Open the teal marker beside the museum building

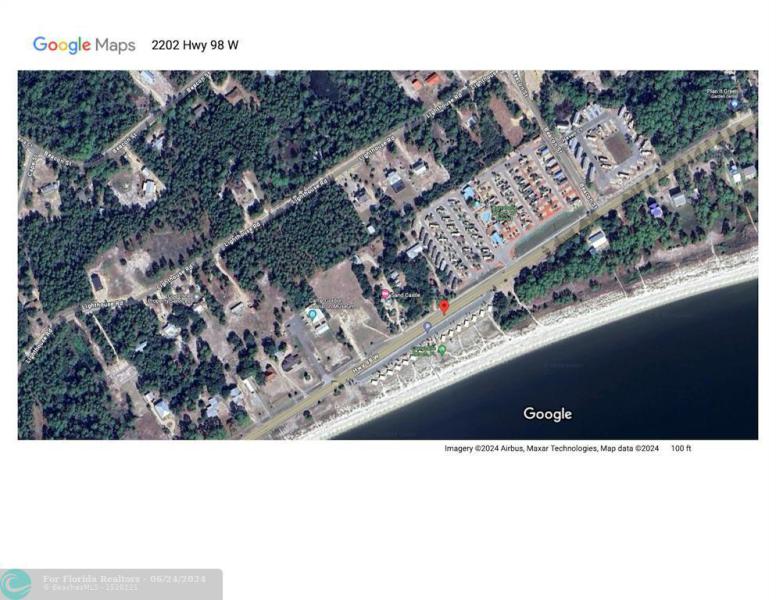(x=313, y=313)
